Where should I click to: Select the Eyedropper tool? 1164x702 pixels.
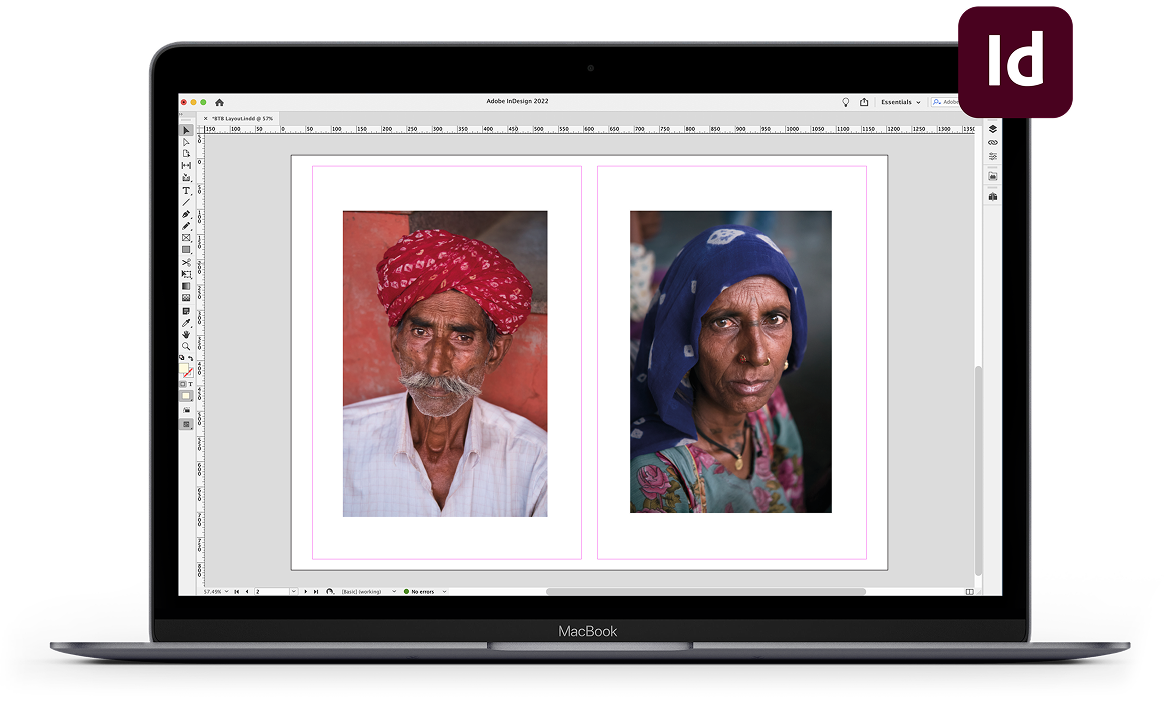186,323
